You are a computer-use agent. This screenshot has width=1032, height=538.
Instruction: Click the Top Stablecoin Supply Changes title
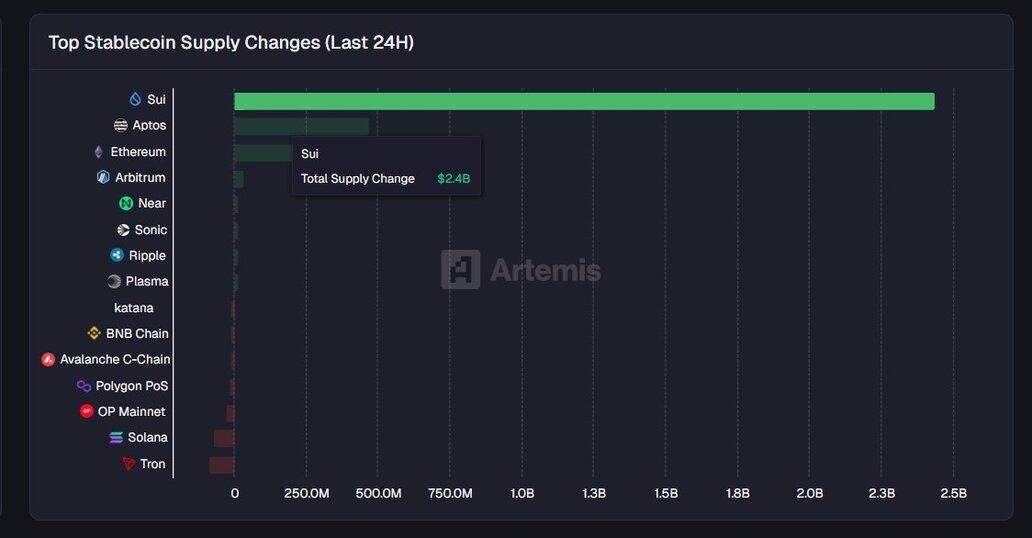tap(231, 42)
